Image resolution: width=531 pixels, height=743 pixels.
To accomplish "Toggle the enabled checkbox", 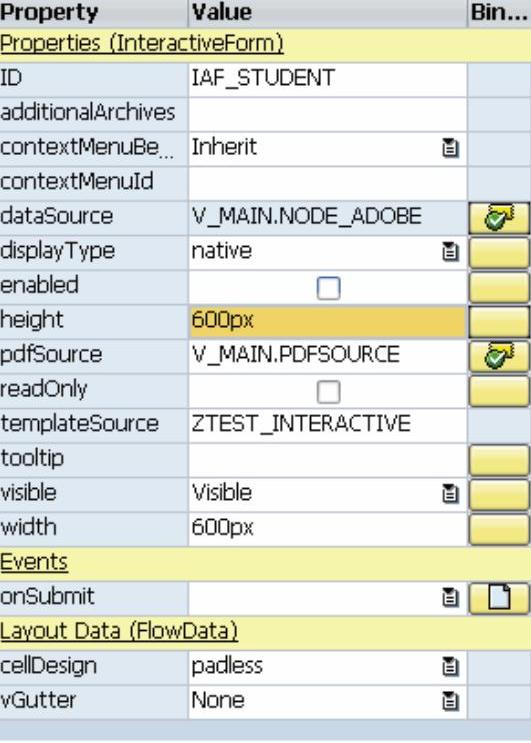I will point(328,288).
